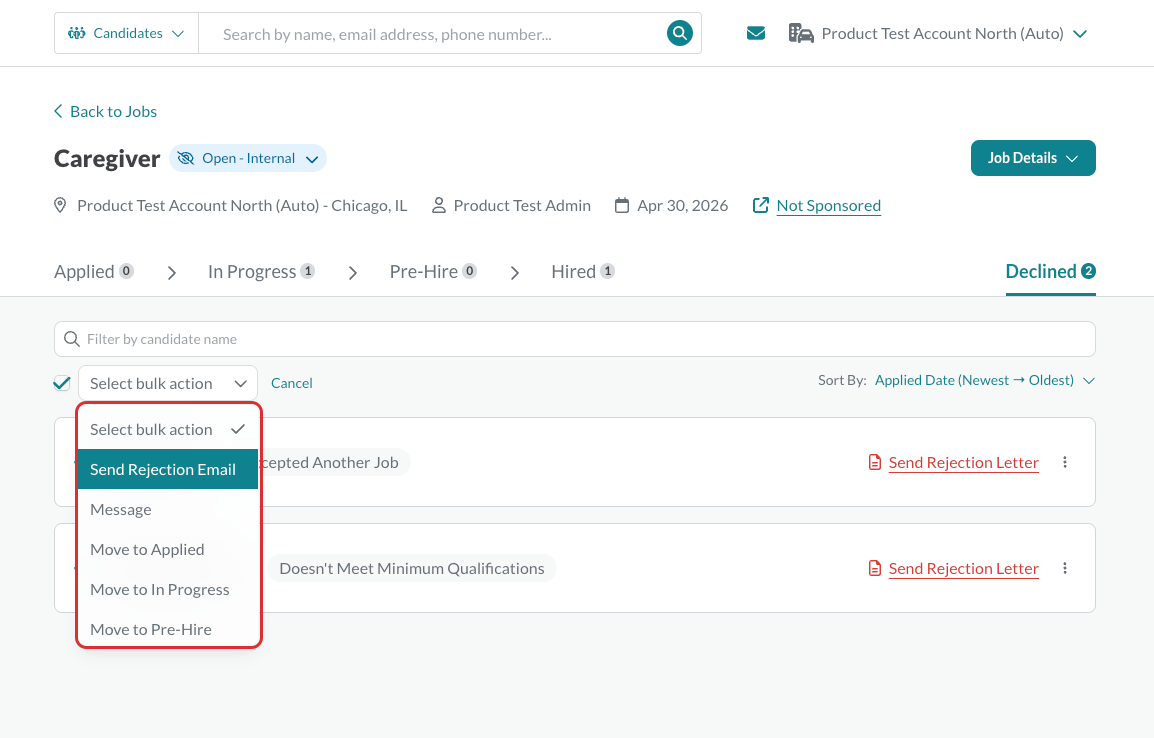This screenshot has width=1154, height=738.
Task: Open the mail envelope icon
Action: 756,33
